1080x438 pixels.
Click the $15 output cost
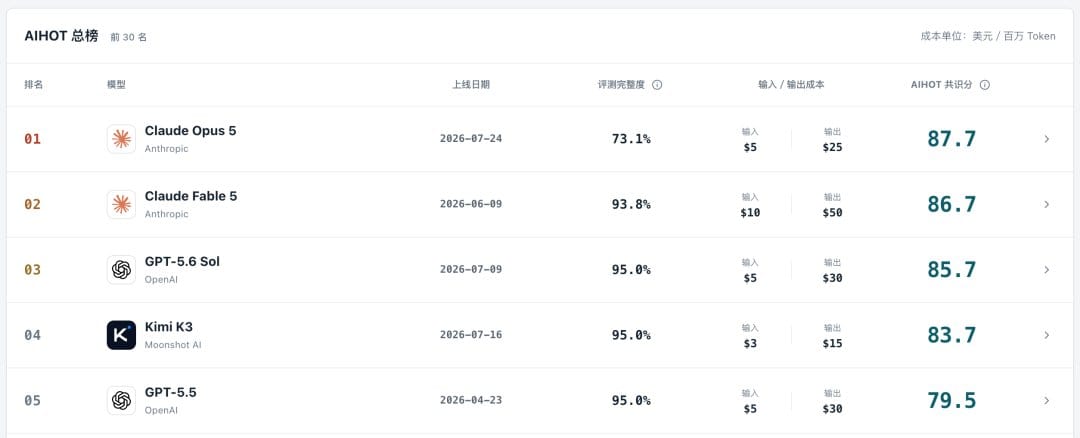coord(832,344)
